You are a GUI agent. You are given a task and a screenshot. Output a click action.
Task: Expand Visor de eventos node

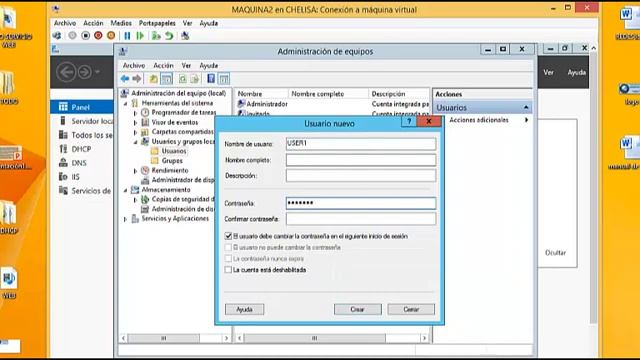136,122
